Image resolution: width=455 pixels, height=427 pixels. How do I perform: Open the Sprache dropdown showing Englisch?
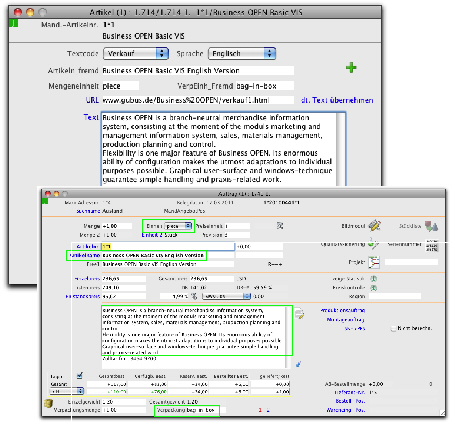pos(242,53)
